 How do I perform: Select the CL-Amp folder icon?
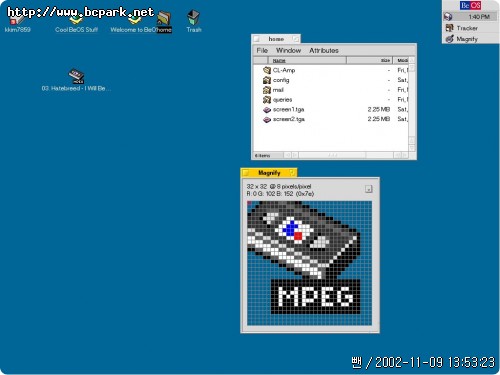(267, 70)
